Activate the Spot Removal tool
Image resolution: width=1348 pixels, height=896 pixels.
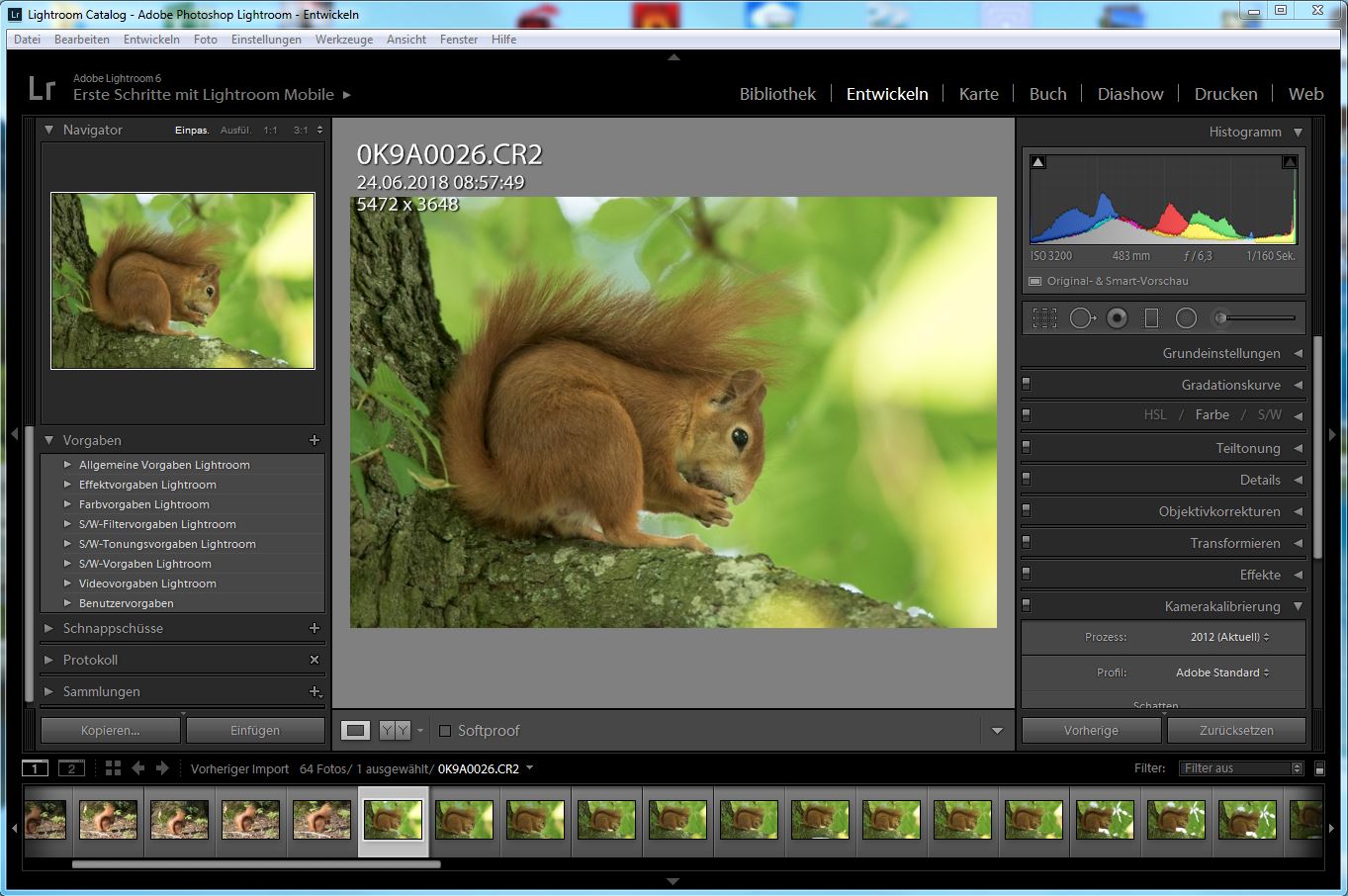tap(1081, 318)
